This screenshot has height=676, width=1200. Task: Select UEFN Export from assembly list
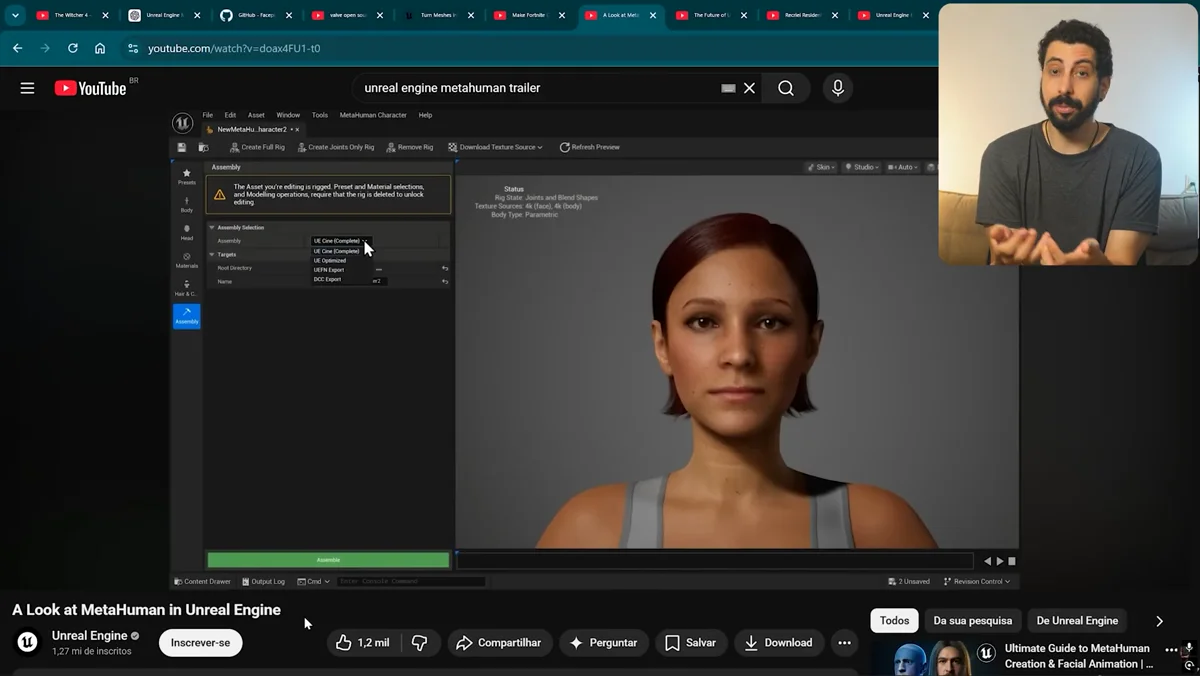point(329,270)
